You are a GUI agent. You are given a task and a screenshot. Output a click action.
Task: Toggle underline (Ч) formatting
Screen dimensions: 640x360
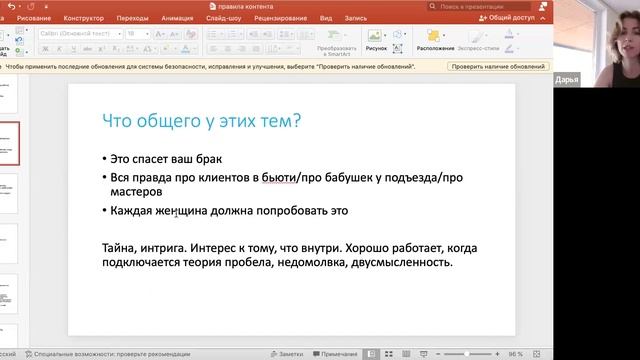click(x=73, y=49)
